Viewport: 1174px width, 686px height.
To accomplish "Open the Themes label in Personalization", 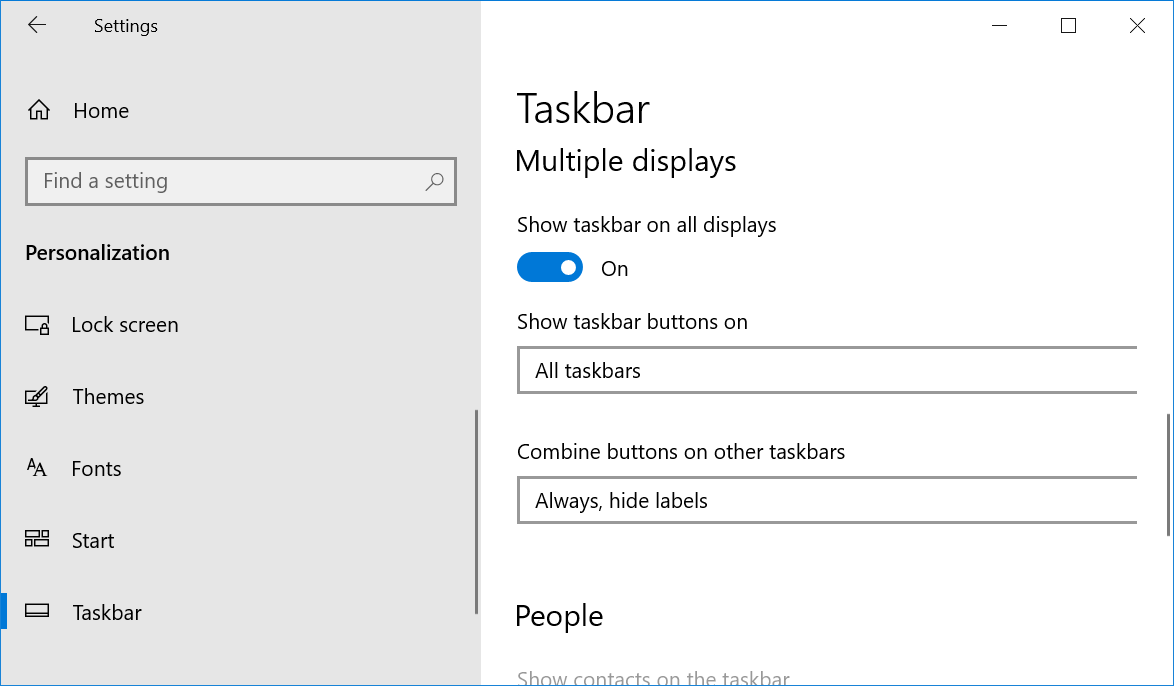I will click(x=108, y=397).
